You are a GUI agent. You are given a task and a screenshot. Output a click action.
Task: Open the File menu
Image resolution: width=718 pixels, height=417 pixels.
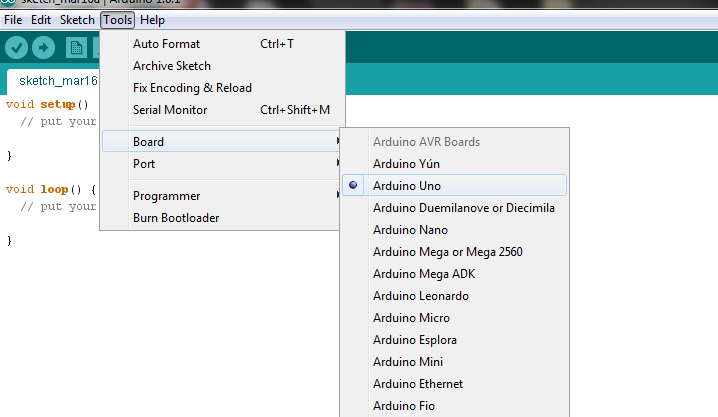click(13, 20)
